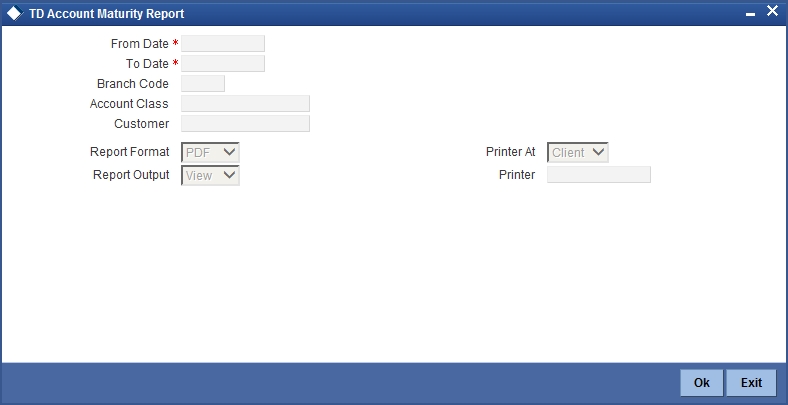This screenshot has width=788, height=405.
Task: Close the TD Account Maturity Report dialog
Action: click(772, 11)
